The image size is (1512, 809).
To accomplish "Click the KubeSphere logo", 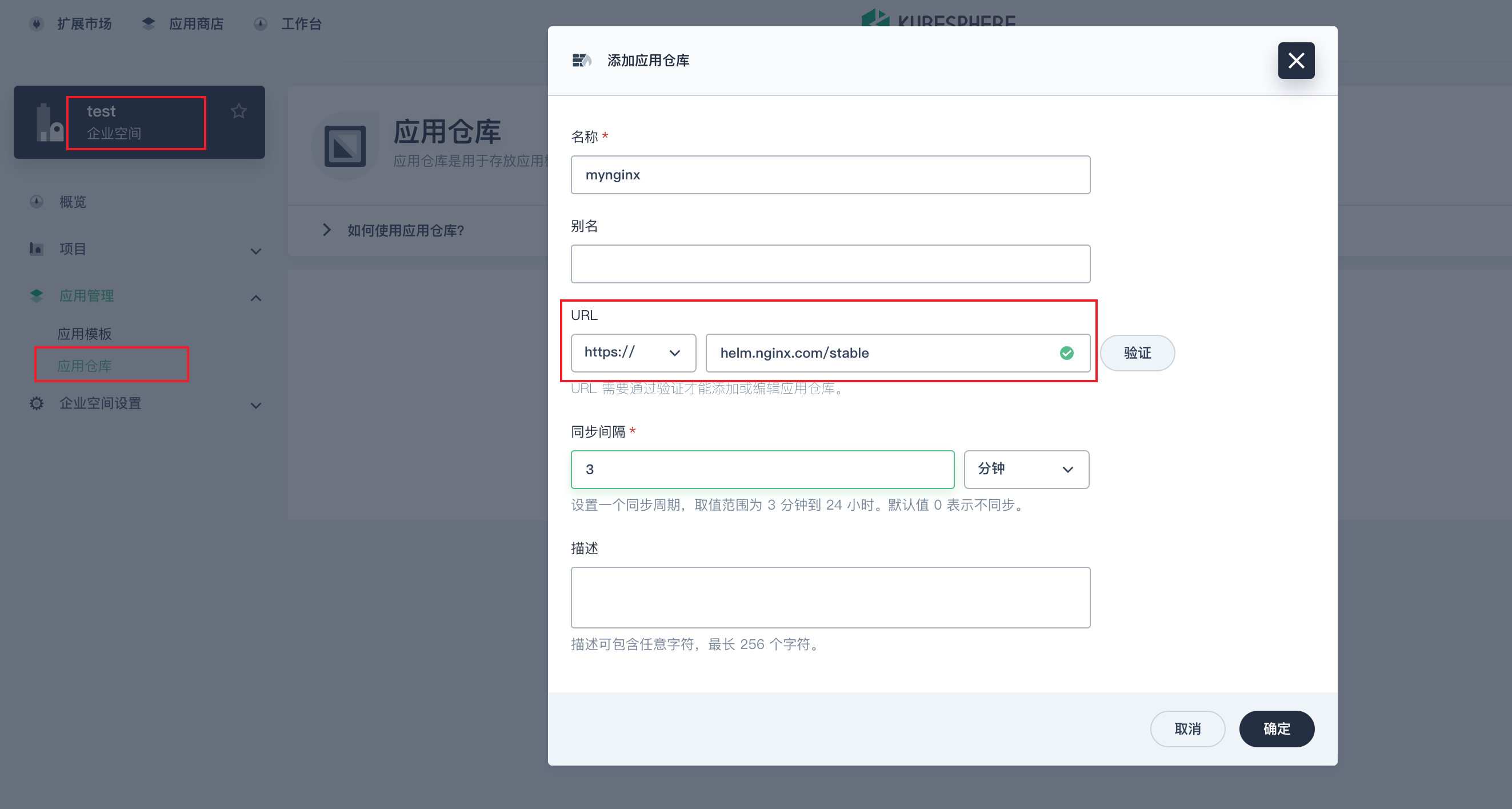I will 938,18.
